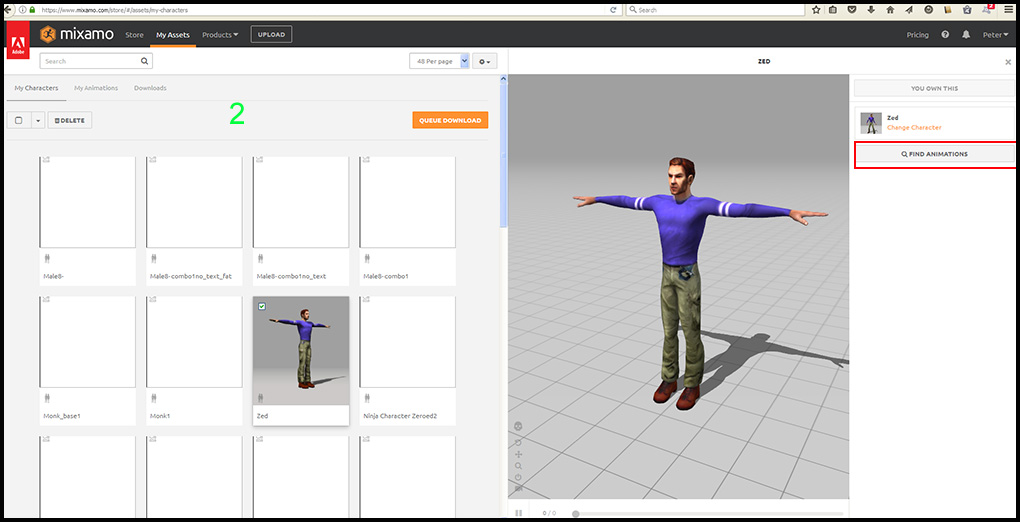Click the site information icon in the address bar

[23, 10]
